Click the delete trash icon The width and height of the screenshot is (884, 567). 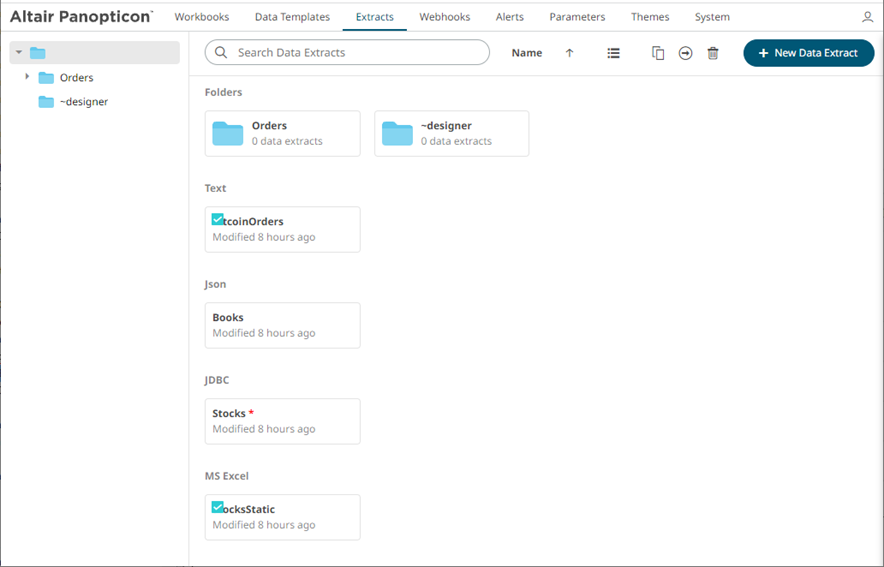pos(713,53)
